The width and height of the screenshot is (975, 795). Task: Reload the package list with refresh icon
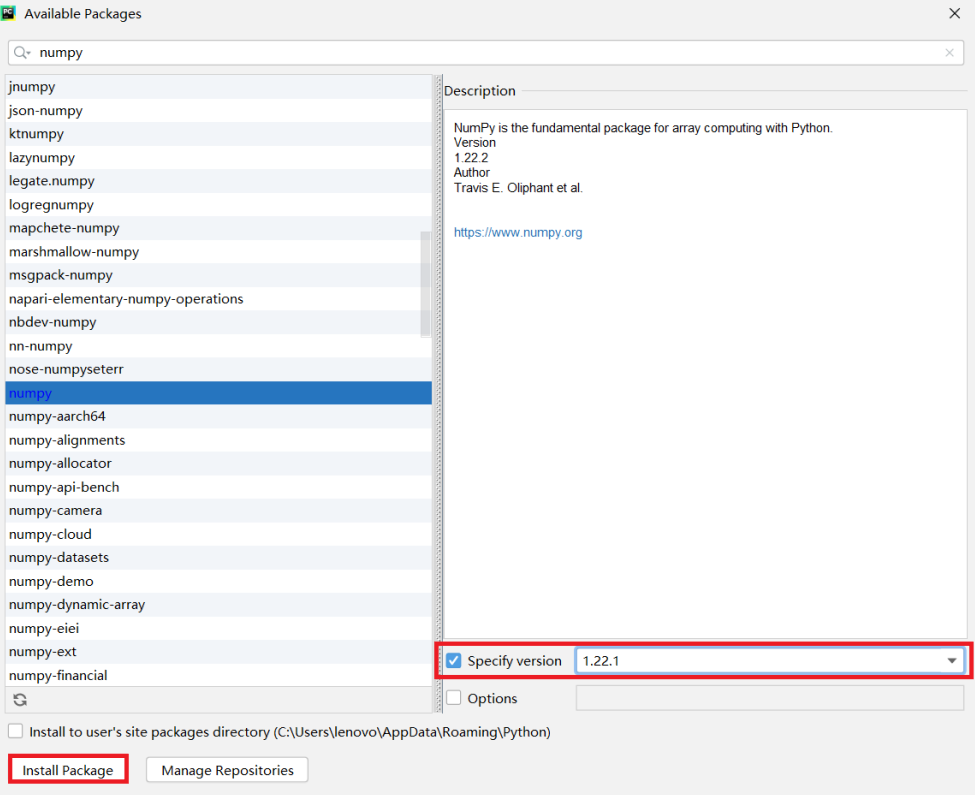pyautogui.click(x=20, y=700)
